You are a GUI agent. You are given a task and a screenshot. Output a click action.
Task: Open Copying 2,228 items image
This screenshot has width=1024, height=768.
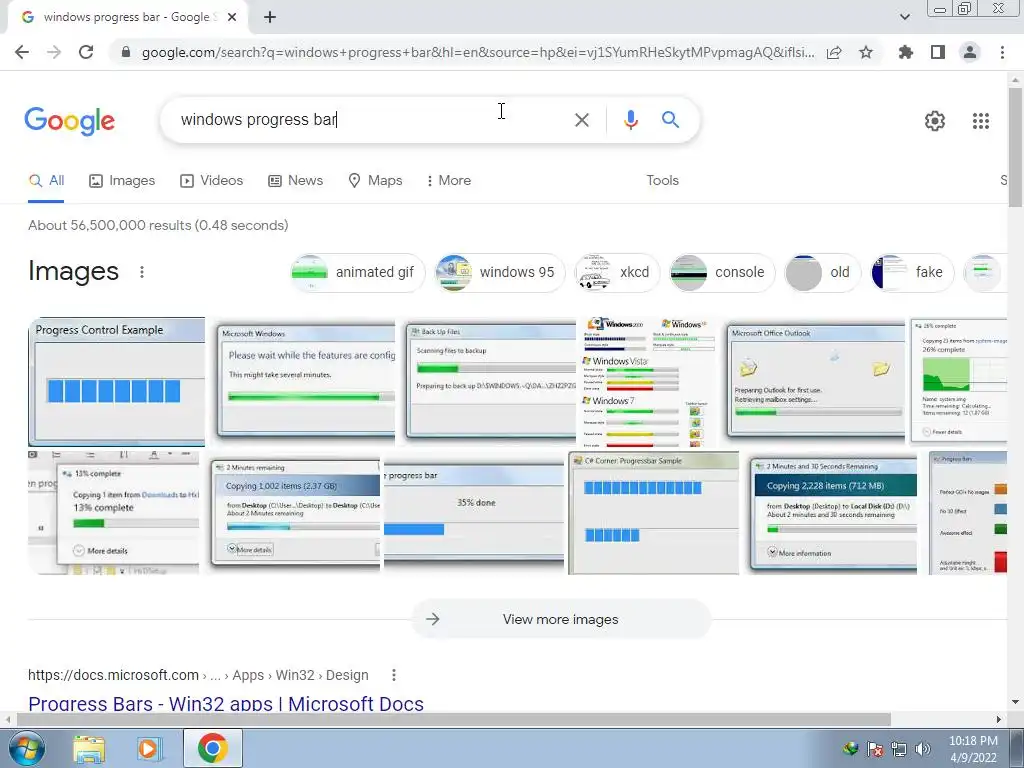(x=833, y=513)
